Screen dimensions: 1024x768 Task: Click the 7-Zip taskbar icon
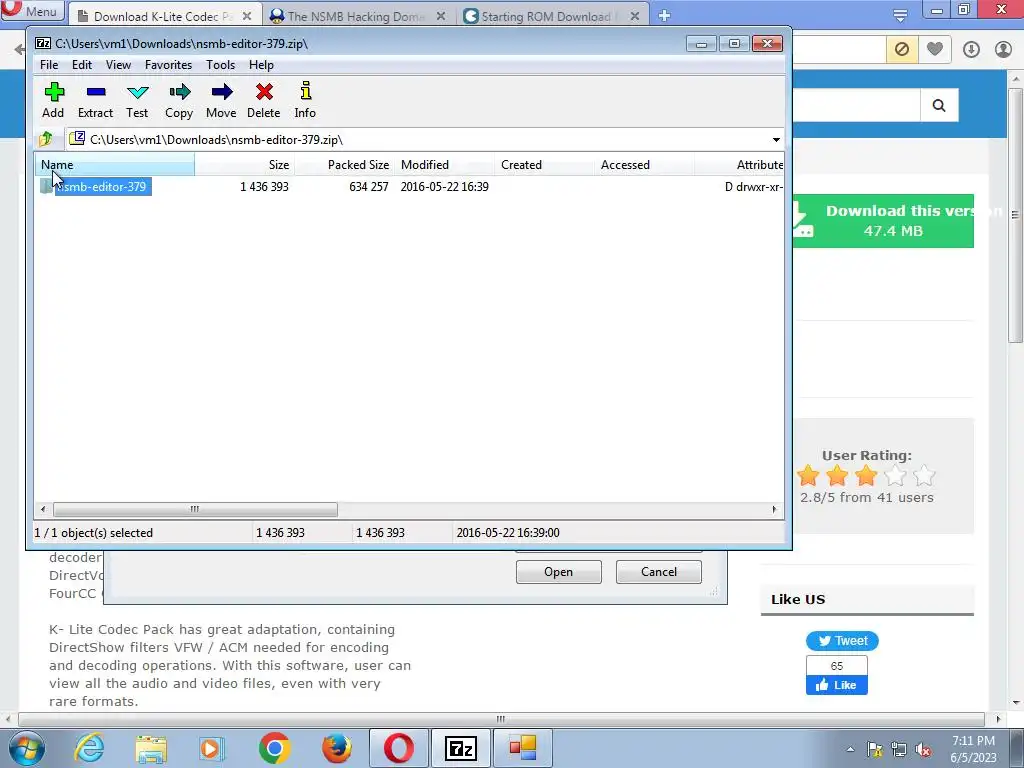(461, 748)
